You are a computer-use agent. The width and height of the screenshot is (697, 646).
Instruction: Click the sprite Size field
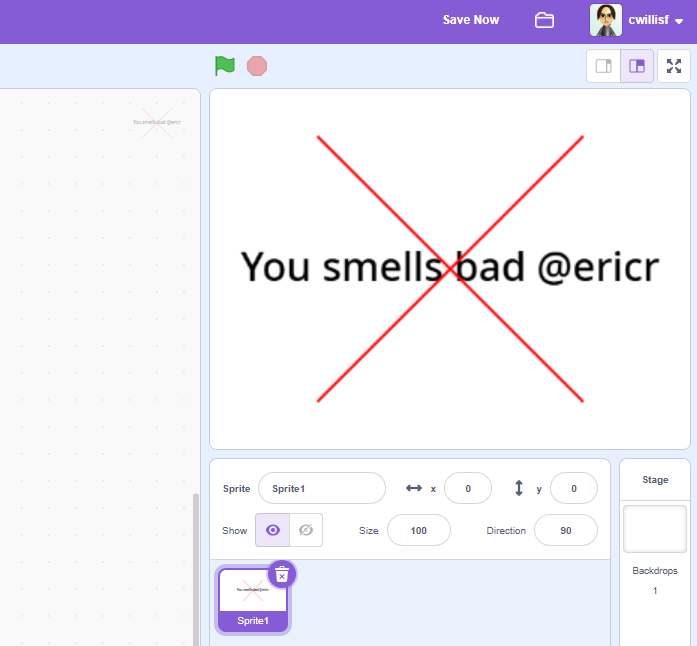(x=418, y=530)
